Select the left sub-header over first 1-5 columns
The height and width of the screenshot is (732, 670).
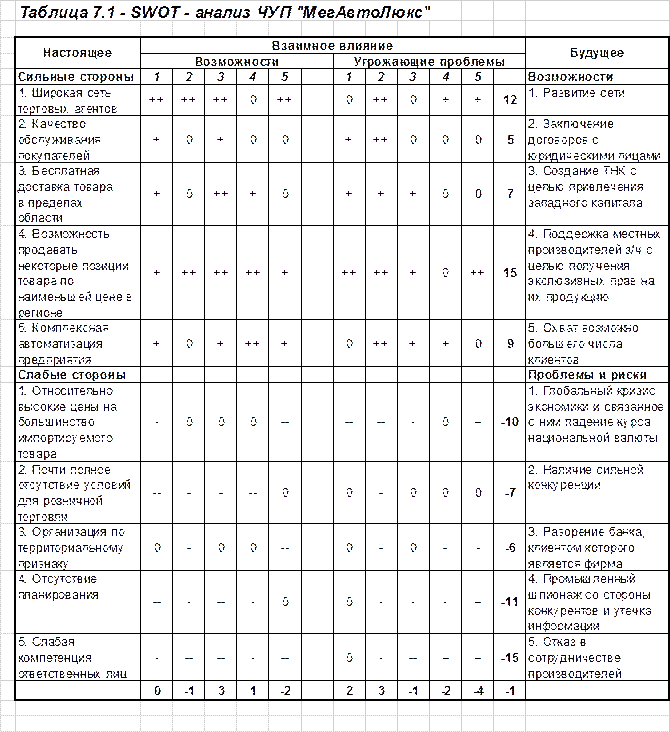[x=223, y=61]
